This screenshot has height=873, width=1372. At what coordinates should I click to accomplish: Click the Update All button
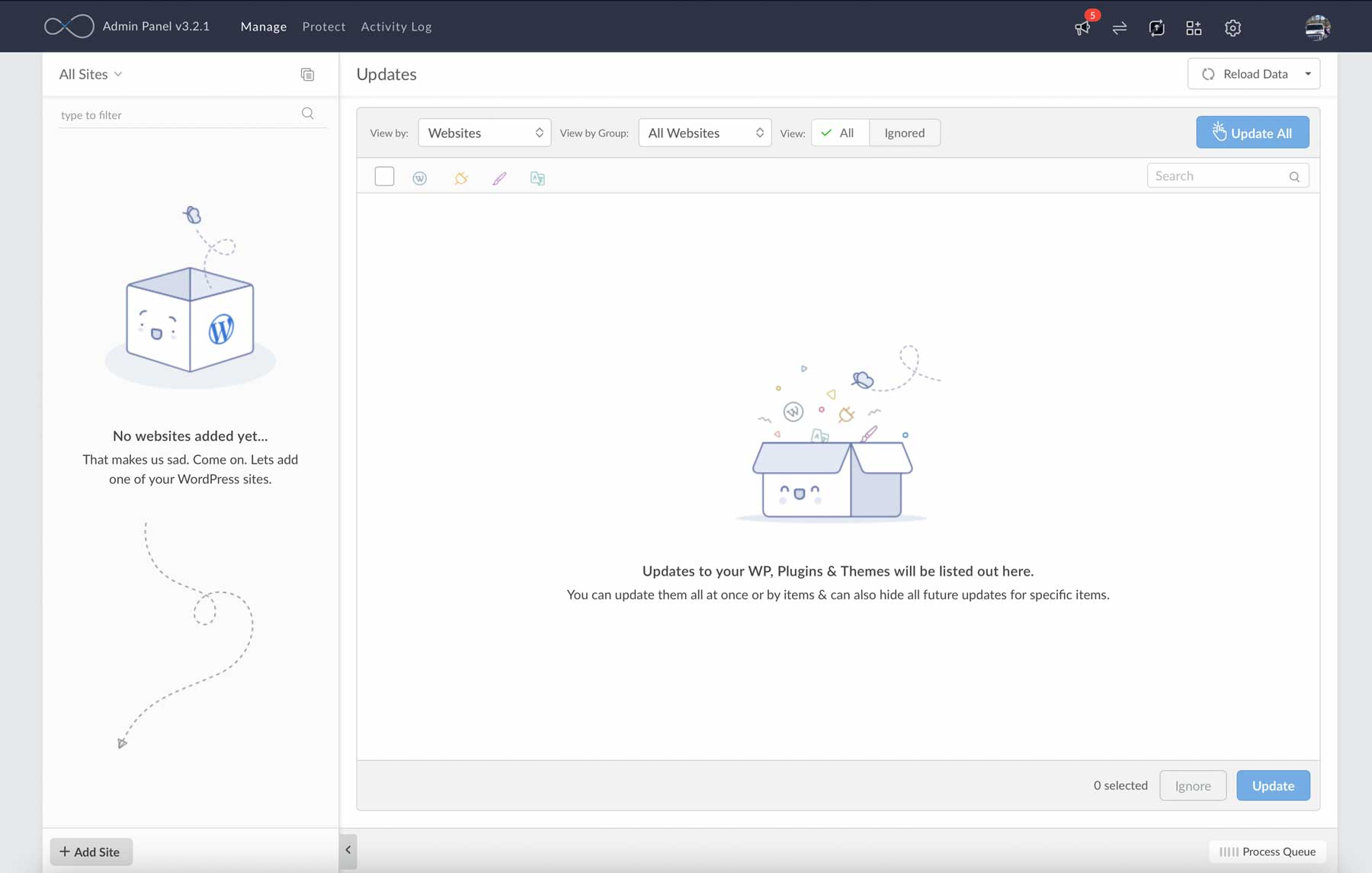tap(1252, 132)
